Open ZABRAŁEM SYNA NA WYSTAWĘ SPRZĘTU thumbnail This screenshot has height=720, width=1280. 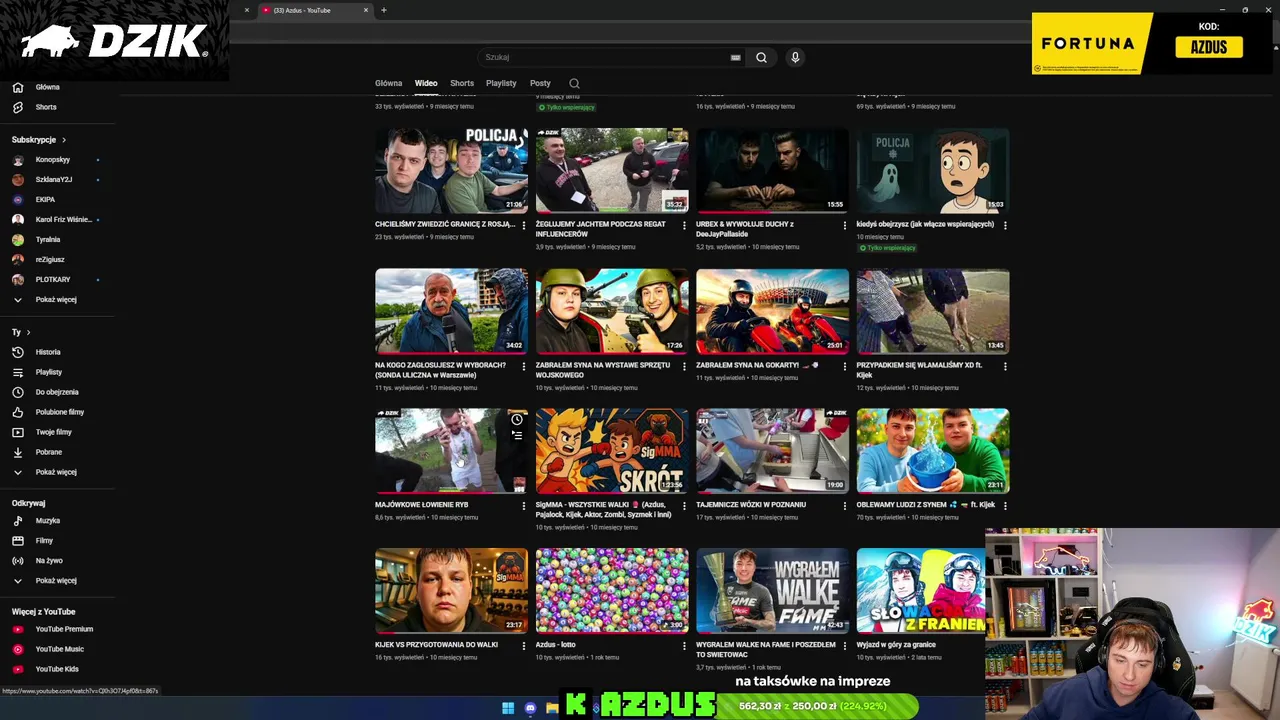click(x=612, y=310)
